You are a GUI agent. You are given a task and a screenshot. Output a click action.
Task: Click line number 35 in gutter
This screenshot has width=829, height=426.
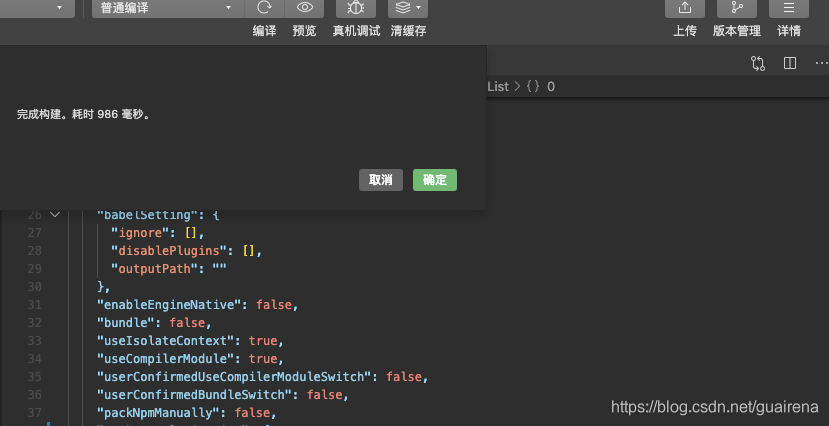coord(34,377)
